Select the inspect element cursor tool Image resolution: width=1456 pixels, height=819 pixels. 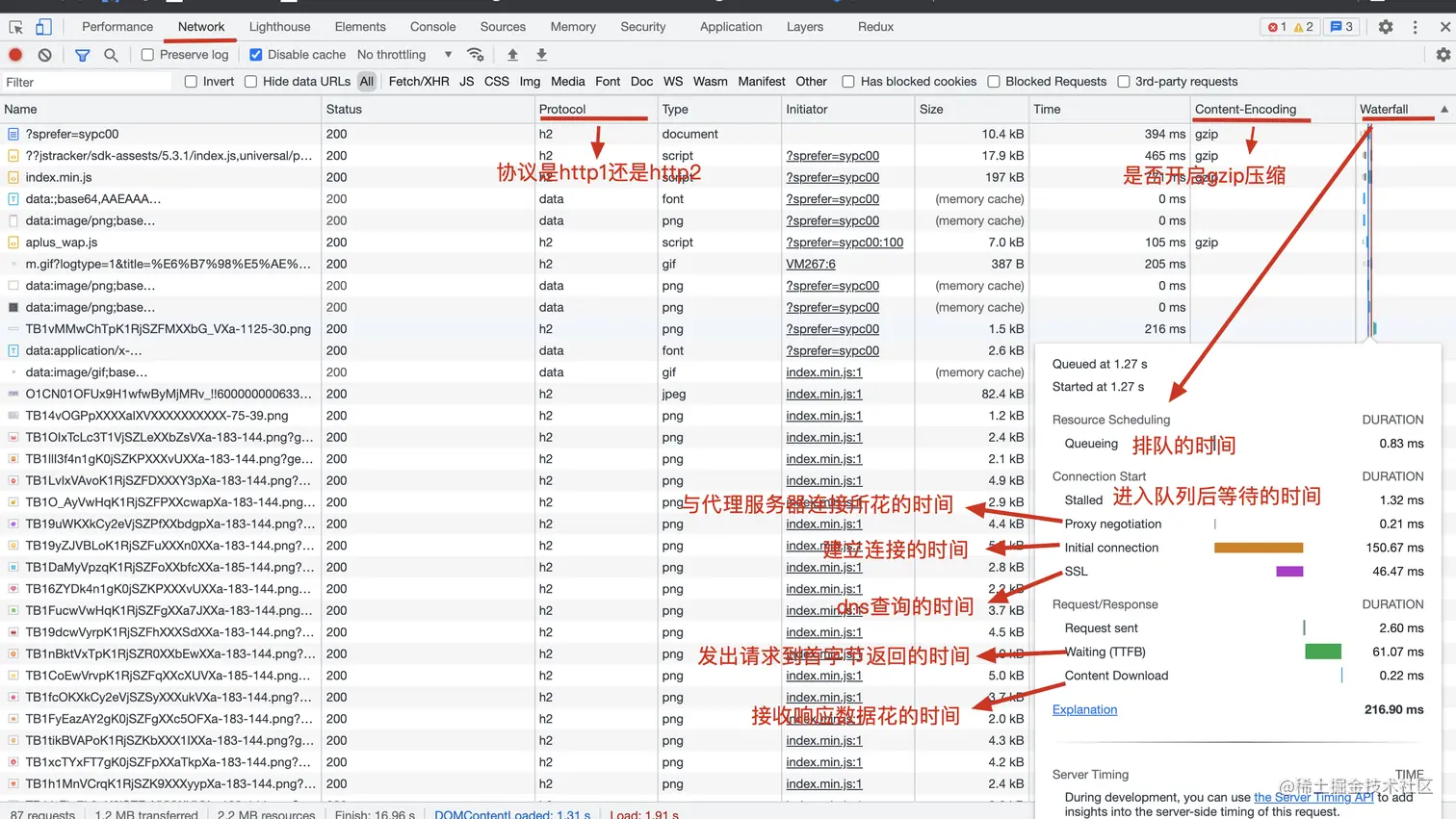[15, 26]
